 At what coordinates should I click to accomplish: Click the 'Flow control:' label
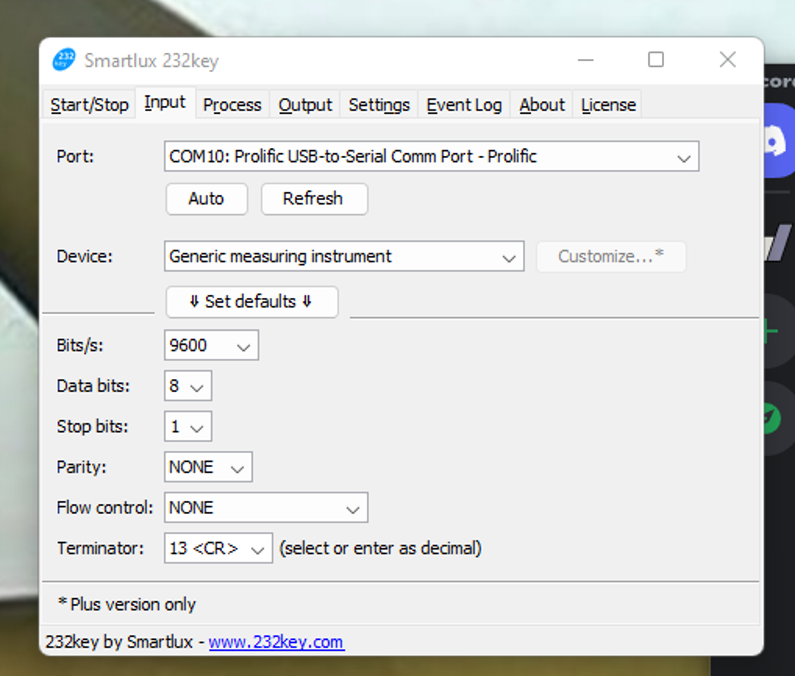point(104,507)
